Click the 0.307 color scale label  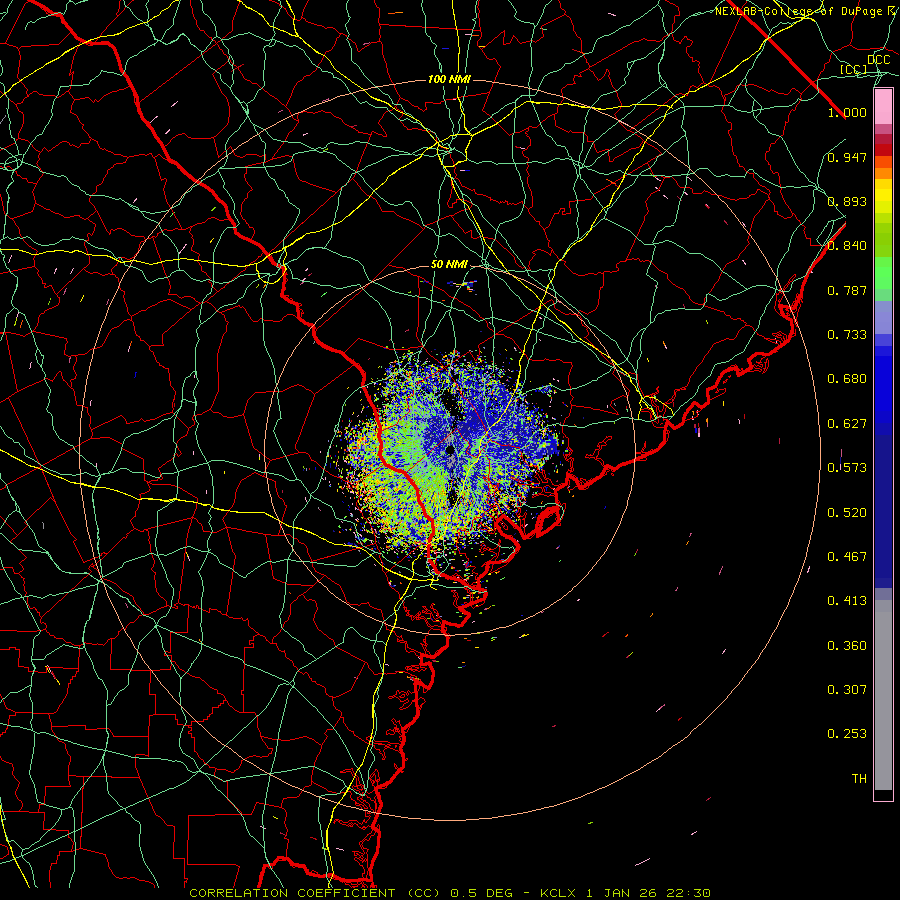tap(847, 690)
